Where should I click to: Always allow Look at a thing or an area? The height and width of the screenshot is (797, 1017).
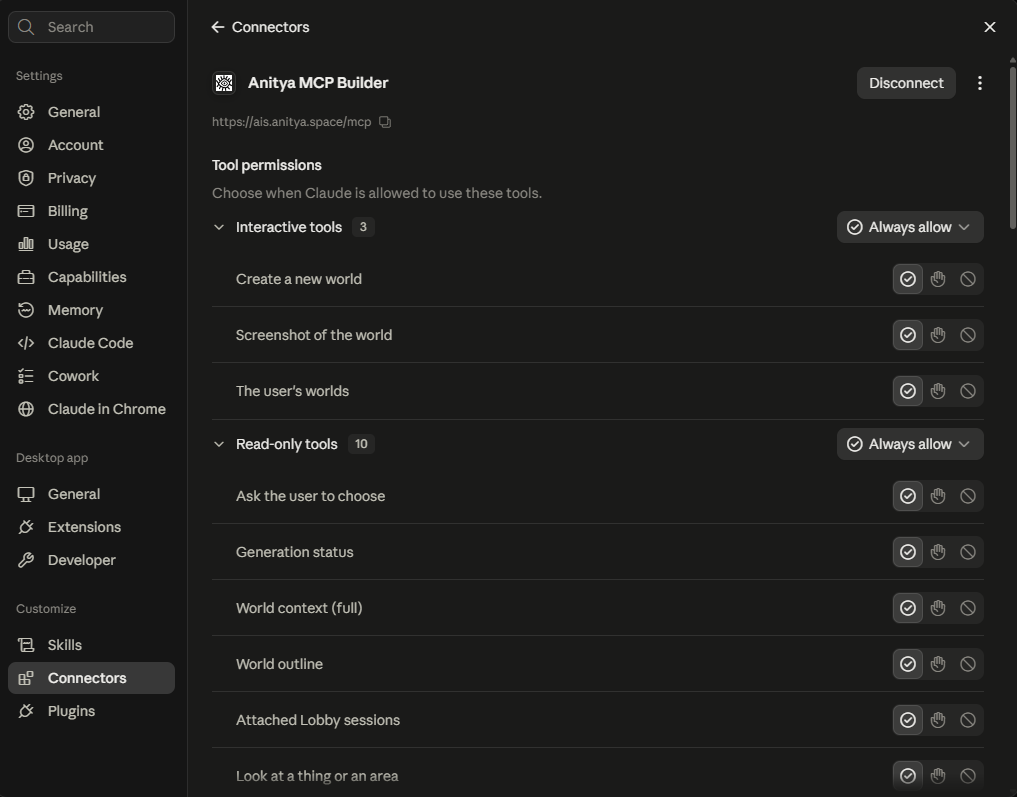[x=908, y=776]
